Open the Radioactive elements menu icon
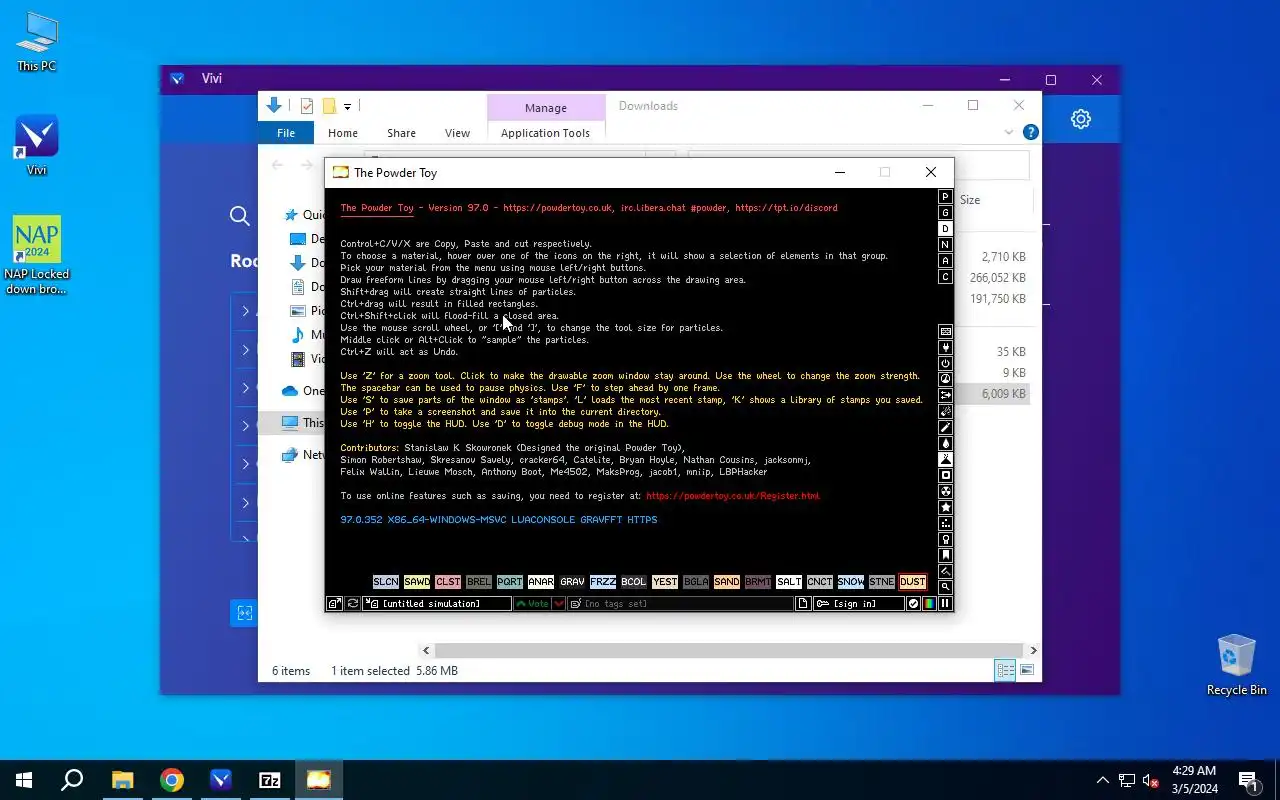The height and width of the screenshot is (800, 1280). coord(945,491)
